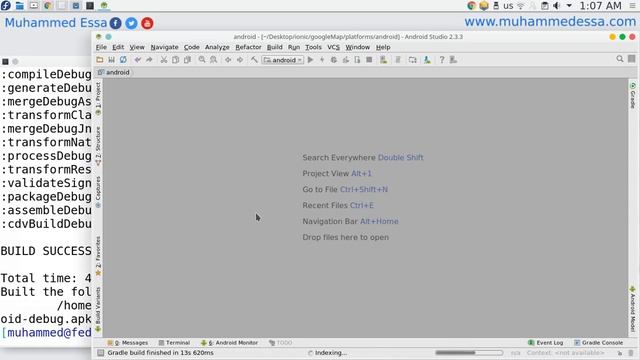The height and width of the screenshot is (360, 640).
Task: Open the Refactor menu
Action: (248, 47)
